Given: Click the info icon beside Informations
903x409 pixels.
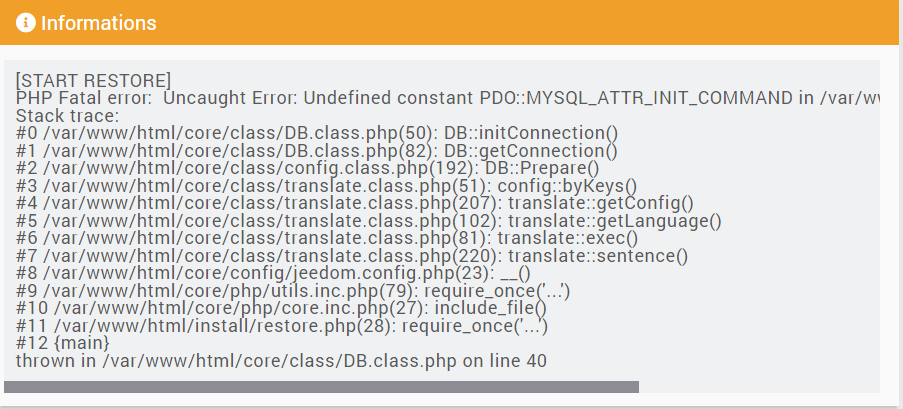Looking at the screenshot, I should tap(26, 22).
